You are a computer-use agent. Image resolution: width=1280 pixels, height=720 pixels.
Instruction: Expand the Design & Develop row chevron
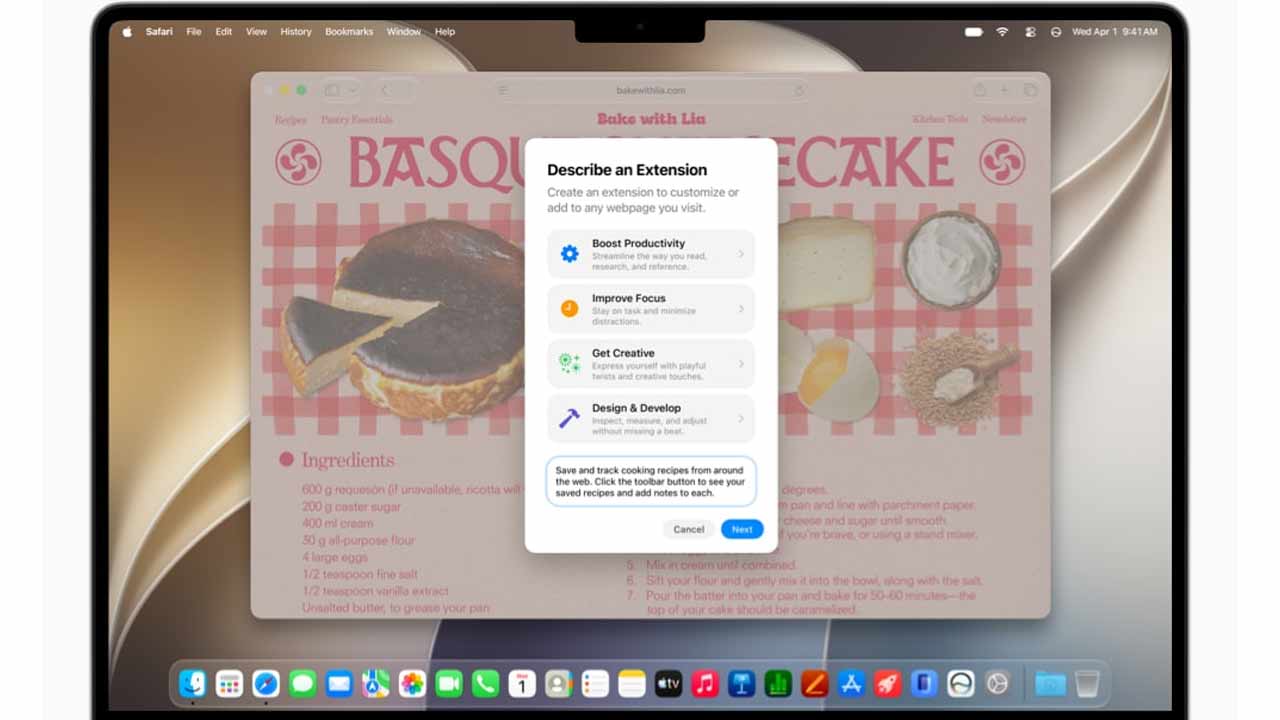(741, 419)
